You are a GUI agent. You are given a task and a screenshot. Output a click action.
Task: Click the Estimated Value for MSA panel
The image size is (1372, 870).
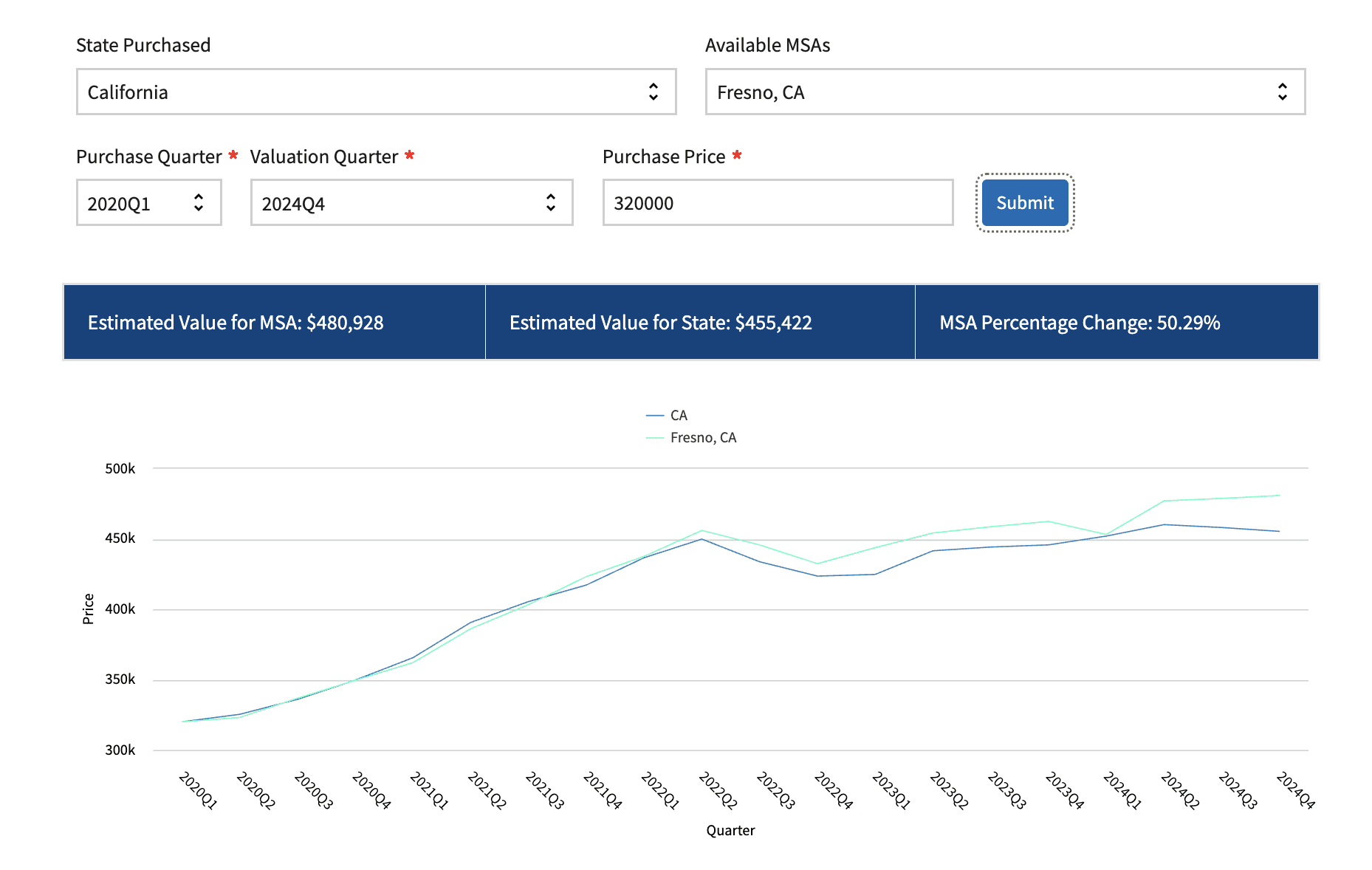pos(275,323)
